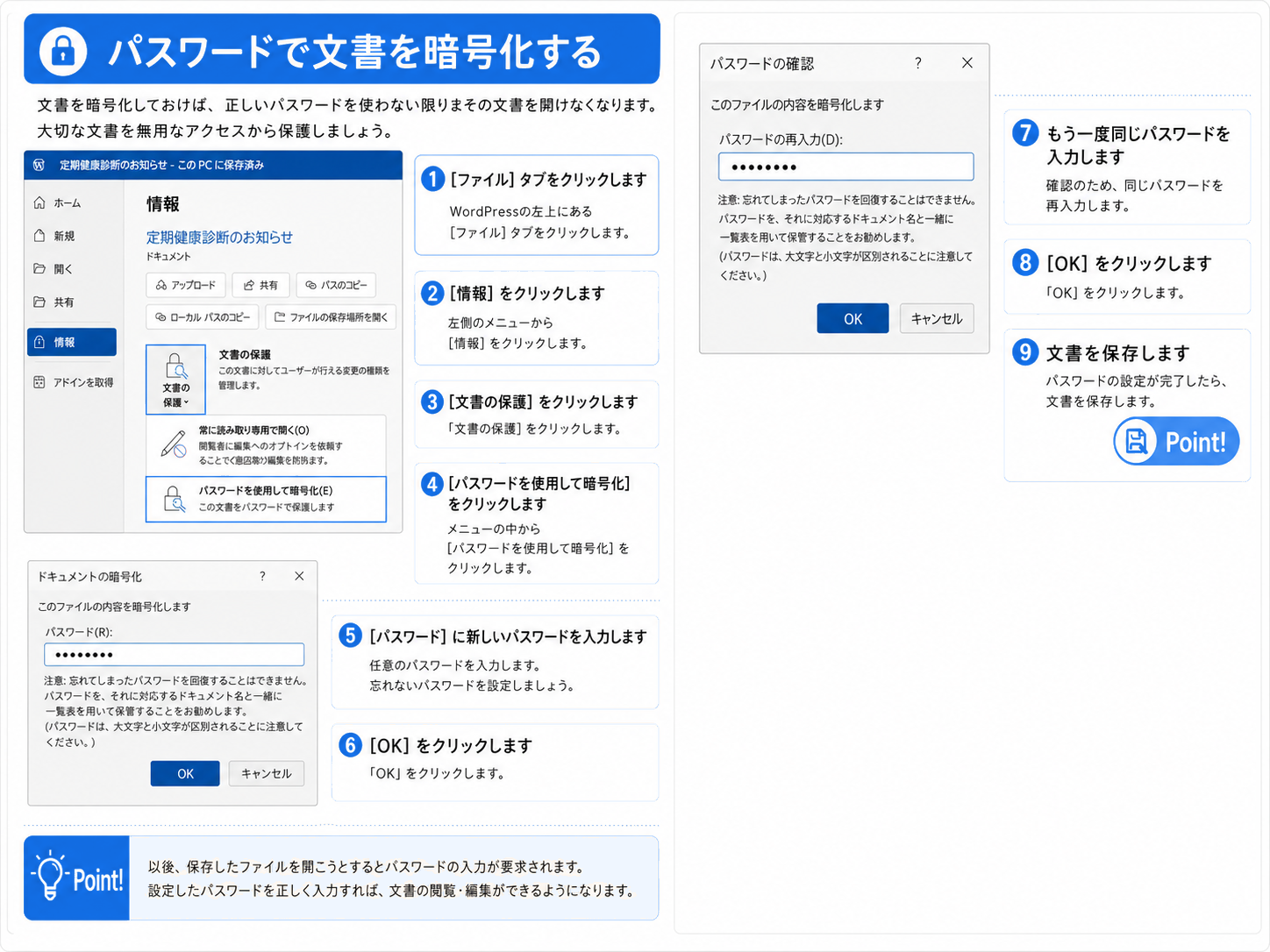Click the lock-page icon beside 情報

[39, 342]
